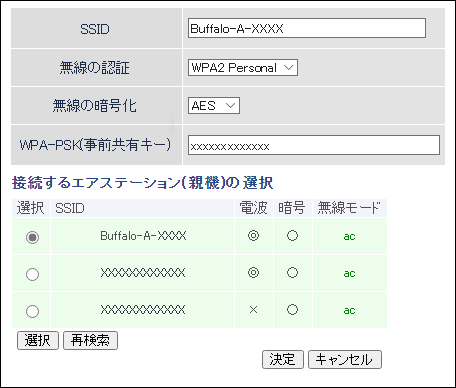Click the 無線モード column header
The image size is (456, 388).
coord(349,208)
